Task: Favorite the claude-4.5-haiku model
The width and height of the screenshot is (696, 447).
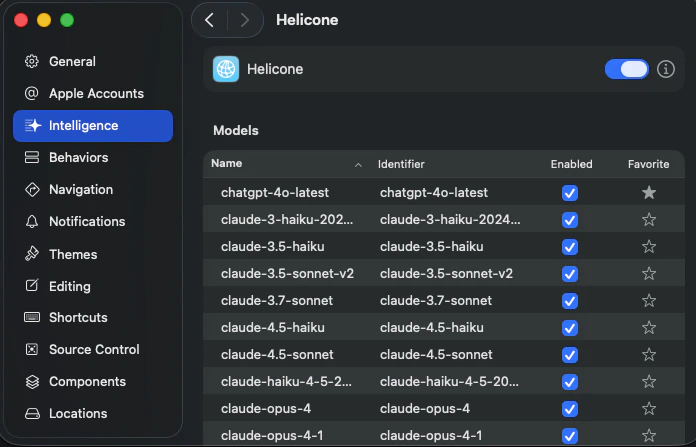Action: (x=649, y=328)
